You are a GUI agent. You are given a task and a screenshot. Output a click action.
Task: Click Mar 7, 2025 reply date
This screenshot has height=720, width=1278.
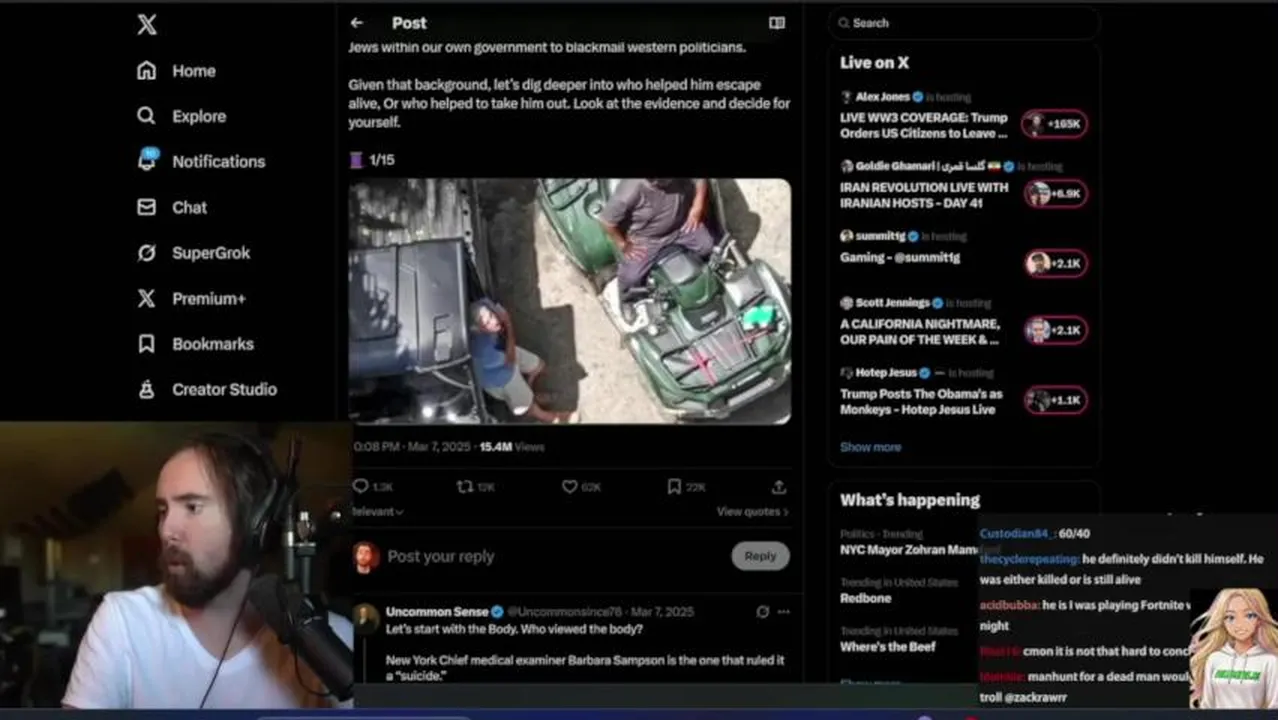click(x=662, y=611)
